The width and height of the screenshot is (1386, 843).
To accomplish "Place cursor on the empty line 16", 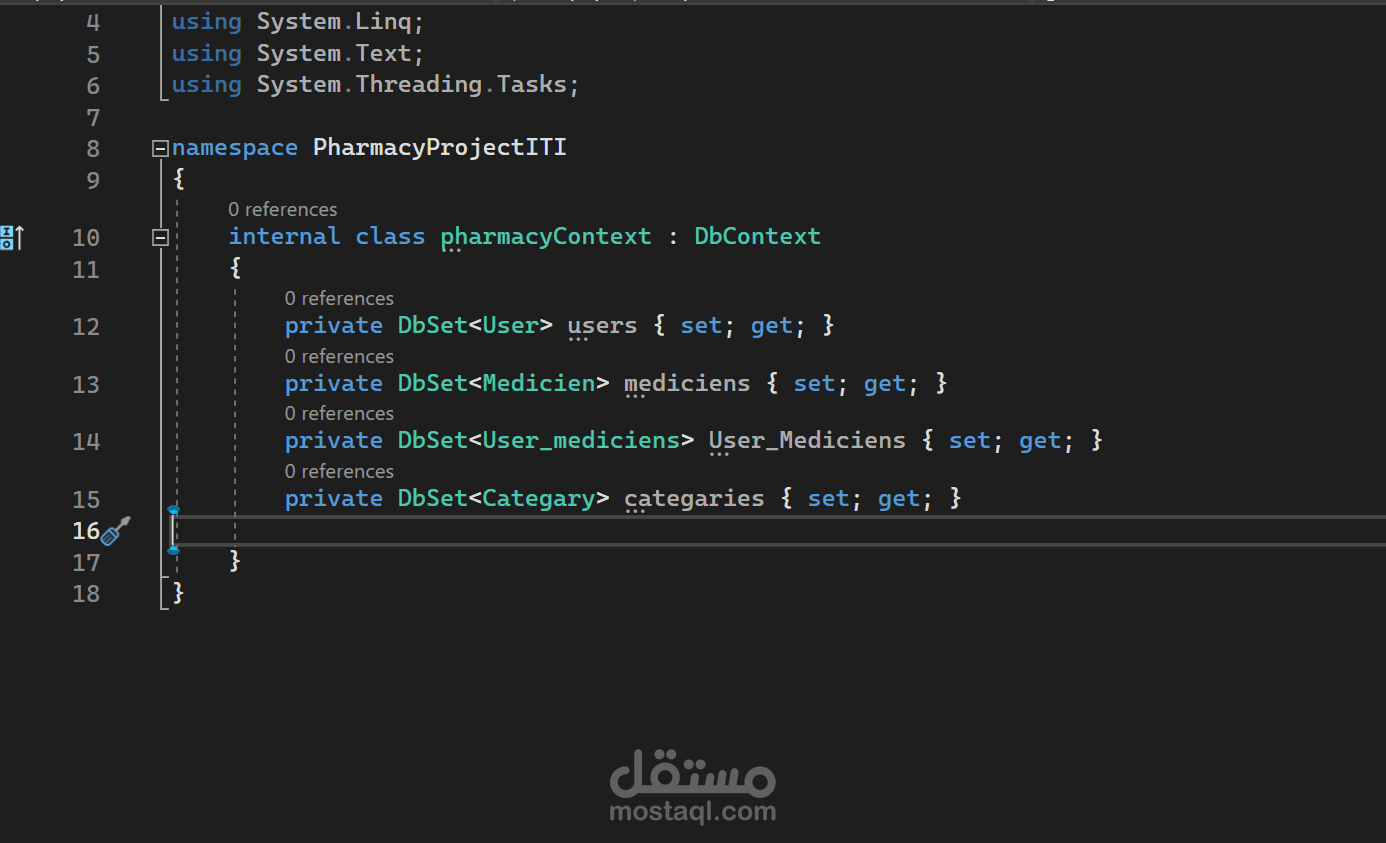I will (600, 531).
